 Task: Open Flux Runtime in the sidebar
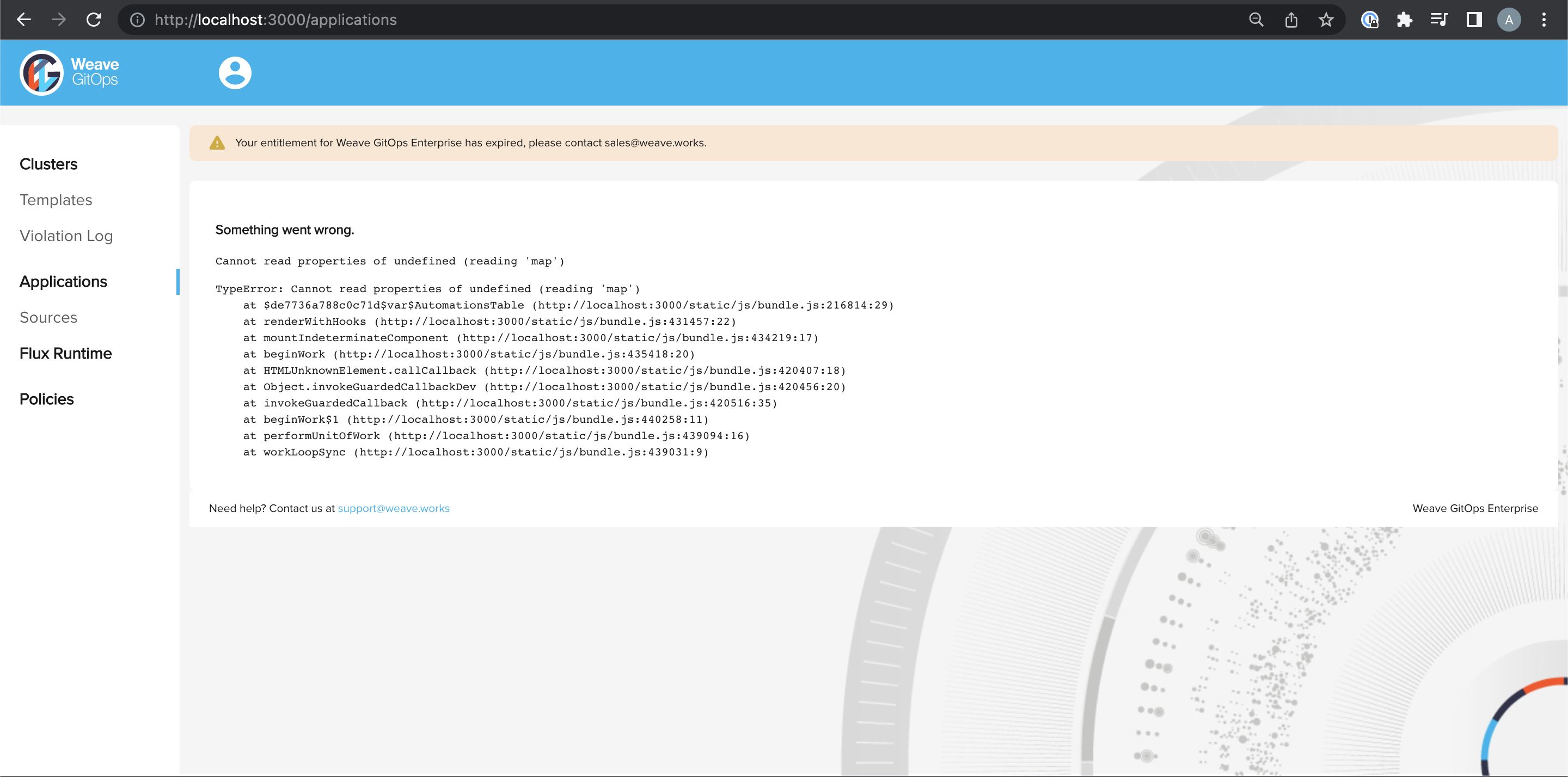pos(66,354)
